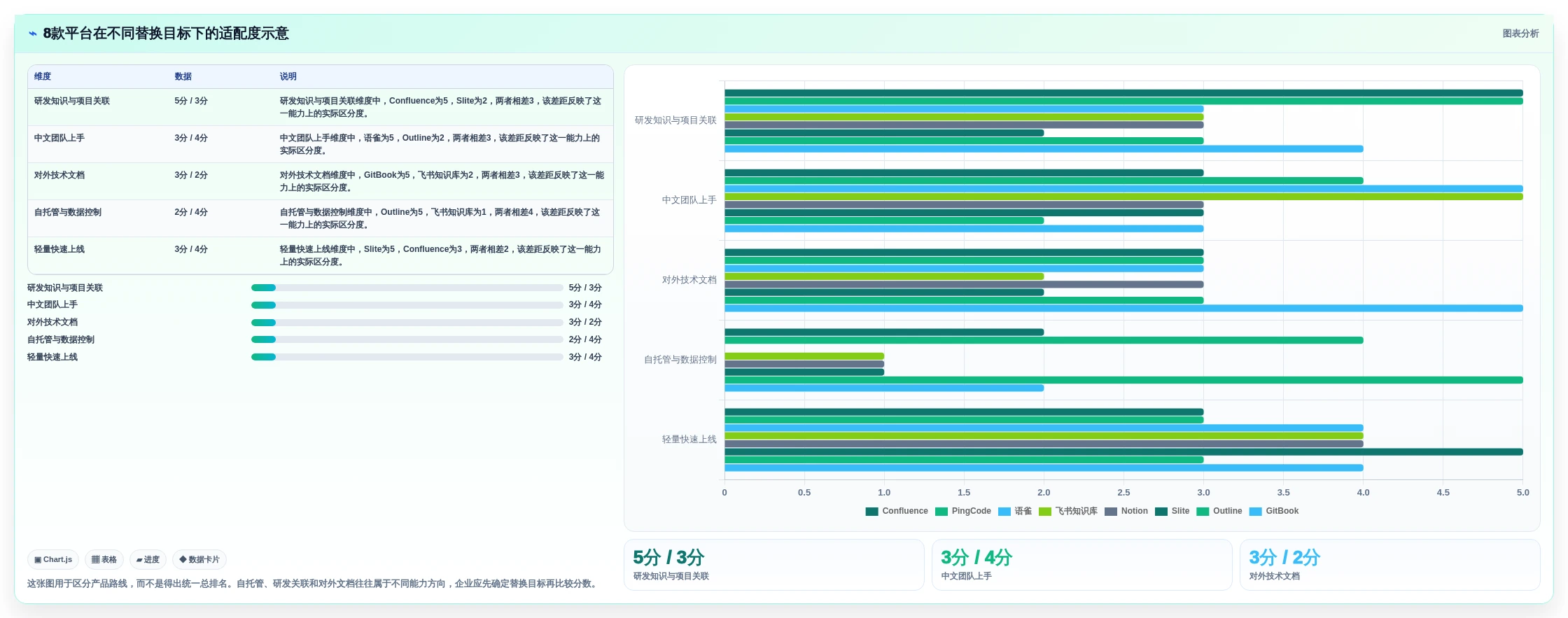The width and height of the screenshot is (1568, 618).
Task: Click the blue icon beside the chart title
Action: pos(32,34)
